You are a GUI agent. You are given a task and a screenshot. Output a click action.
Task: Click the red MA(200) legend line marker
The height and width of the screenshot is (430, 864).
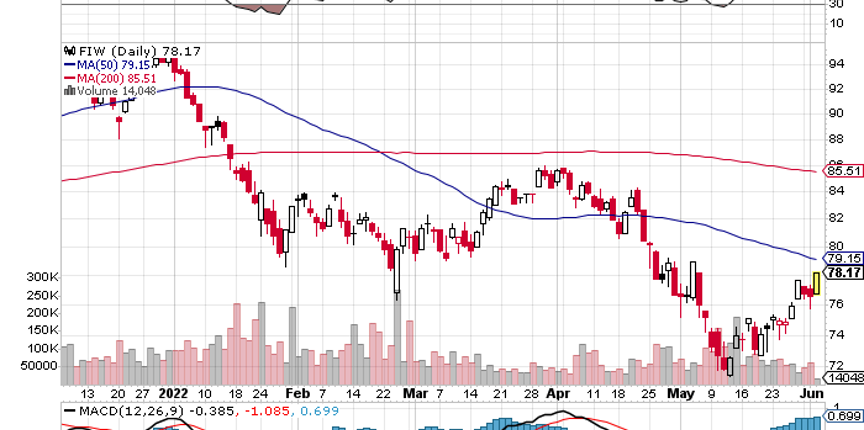tap(70, 78)
